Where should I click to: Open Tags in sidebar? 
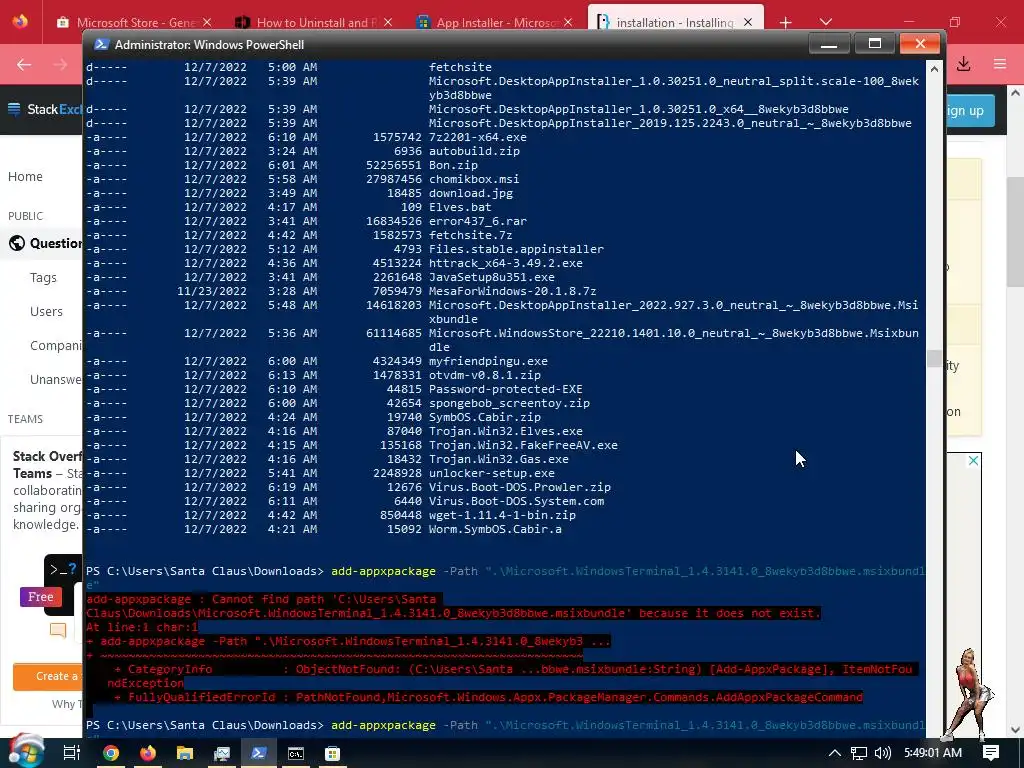(x=43, y=278)
